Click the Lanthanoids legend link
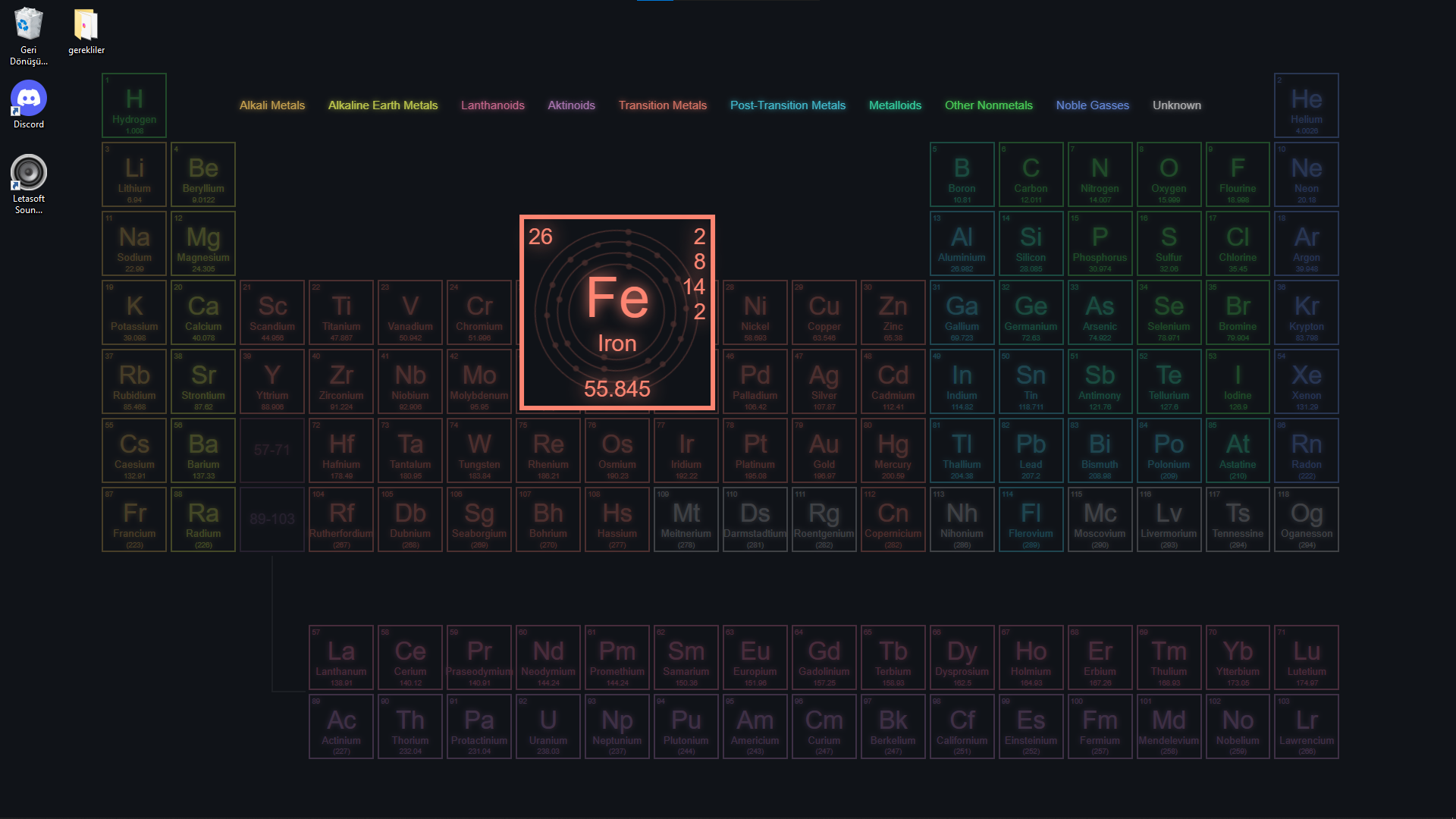This screenshot has width=1456, height=819. (x=492, y=105)
